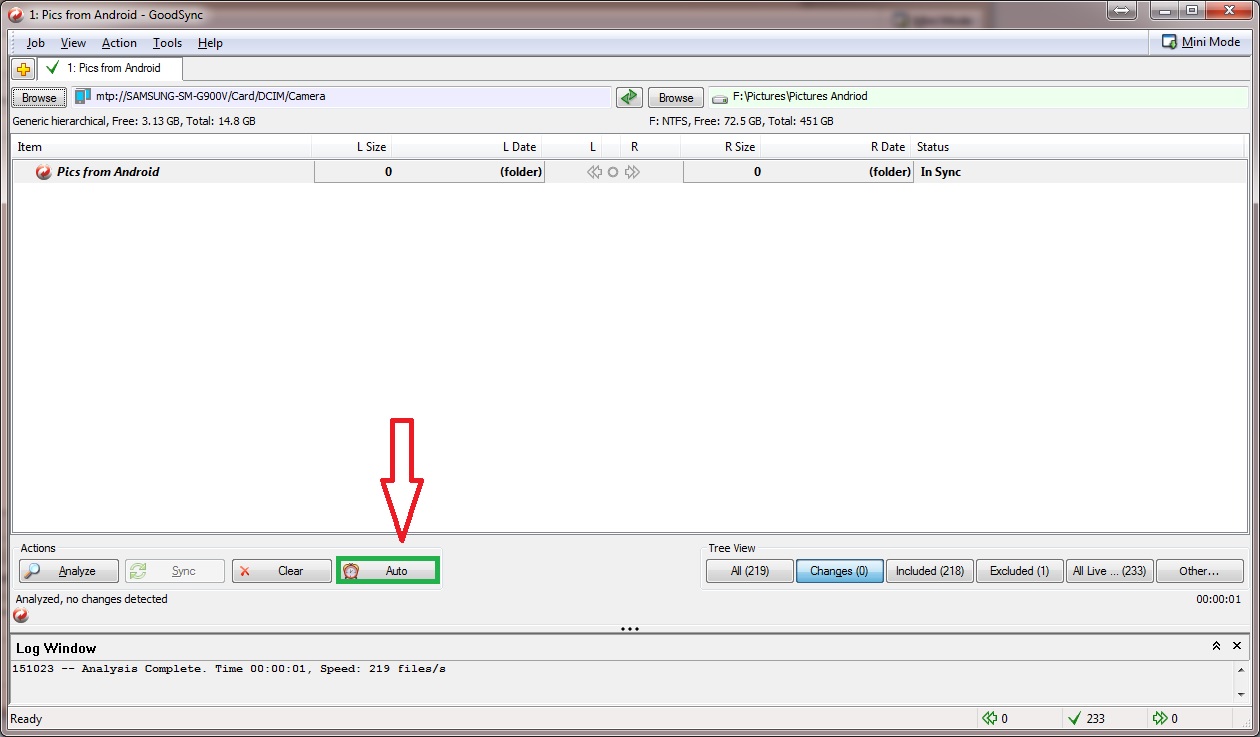Viewport: 1260px width, 737px height.
Task: Toggle the Changes (0) filter
Action: coord(840,571)
